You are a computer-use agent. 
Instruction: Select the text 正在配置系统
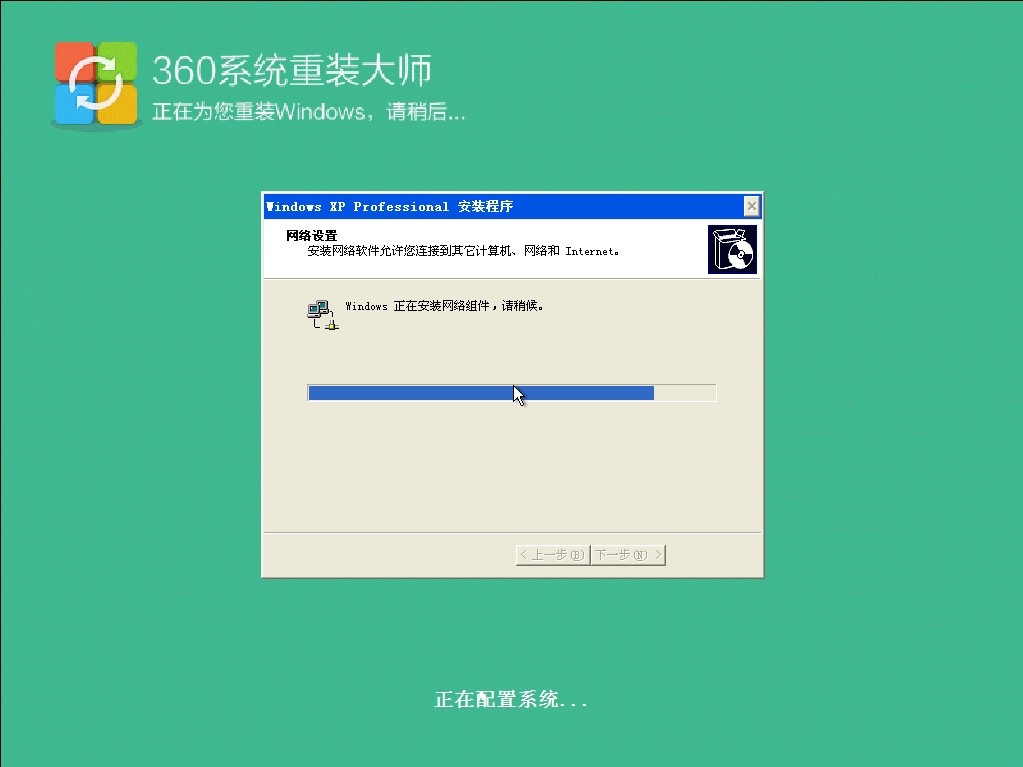point(511,699)
